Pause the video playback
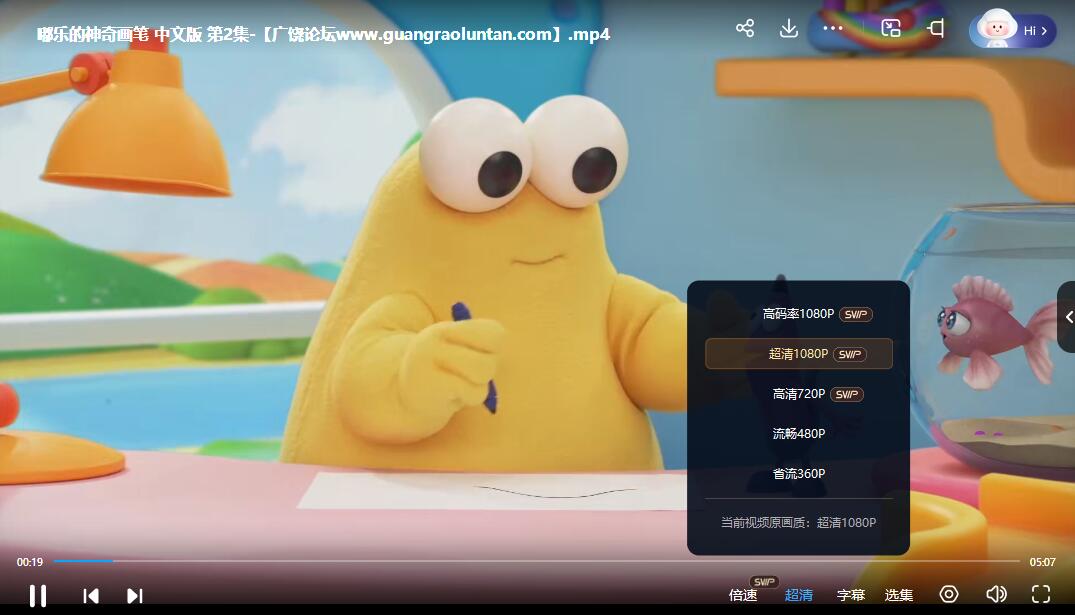 click(x=38, y=595)
